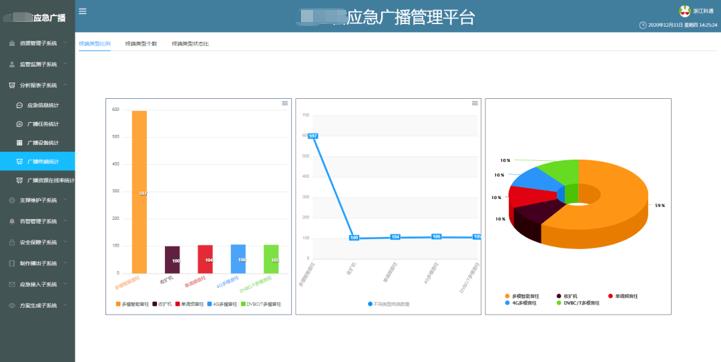This screenshot has width=721, height=362.
Task: Click the red swatch in the bar legend
Action: [x=177, y=304]
